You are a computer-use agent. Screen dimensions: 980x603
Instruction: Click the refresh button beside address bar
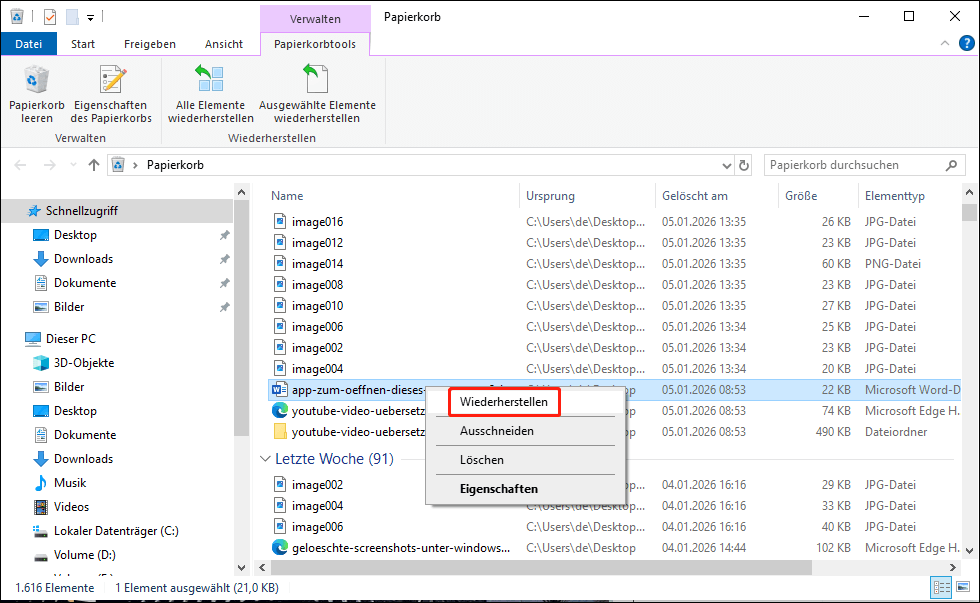point(743,165)
